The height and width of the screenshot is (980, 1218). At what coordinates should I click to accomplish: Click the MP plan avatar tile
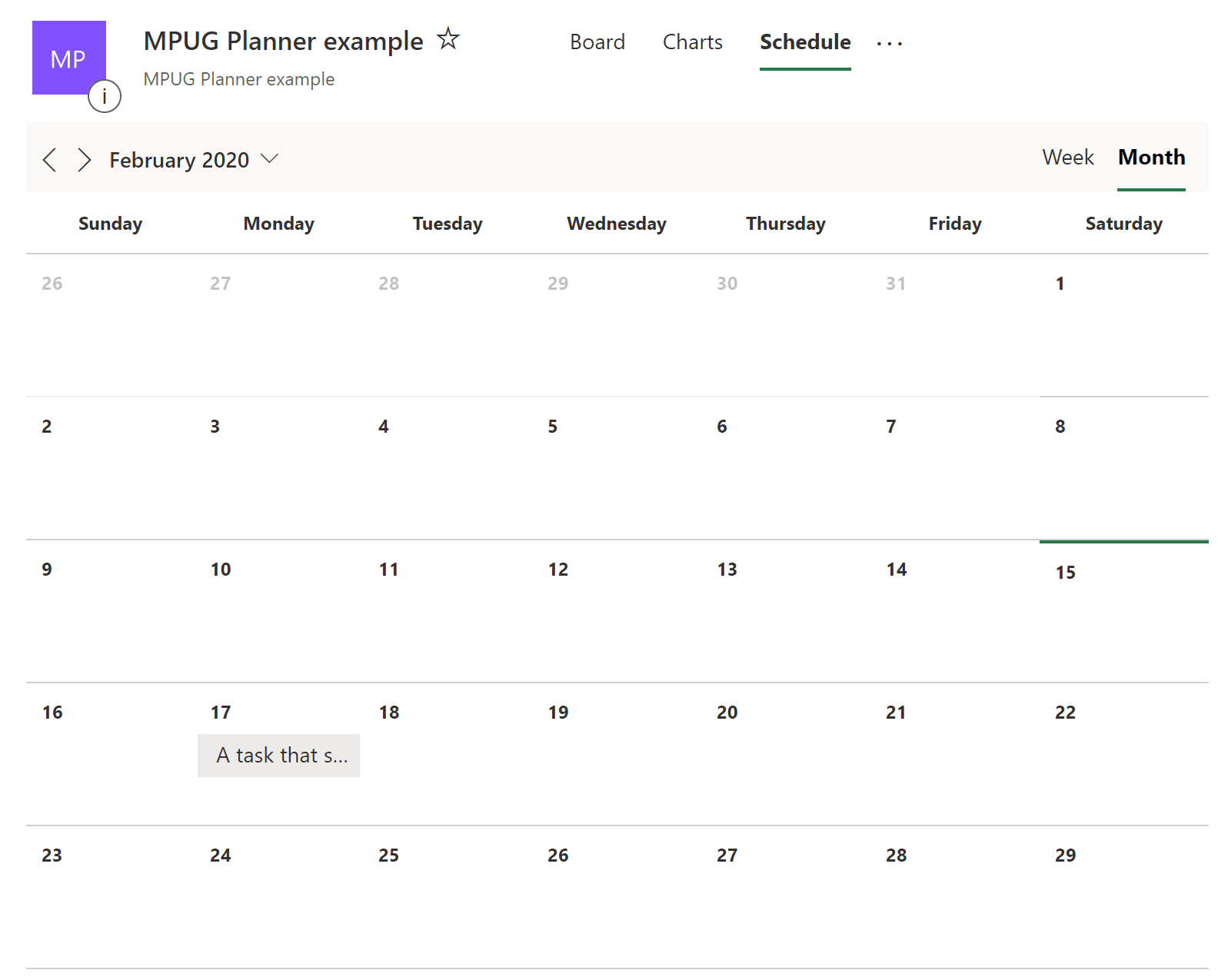[x=69, y=58]
